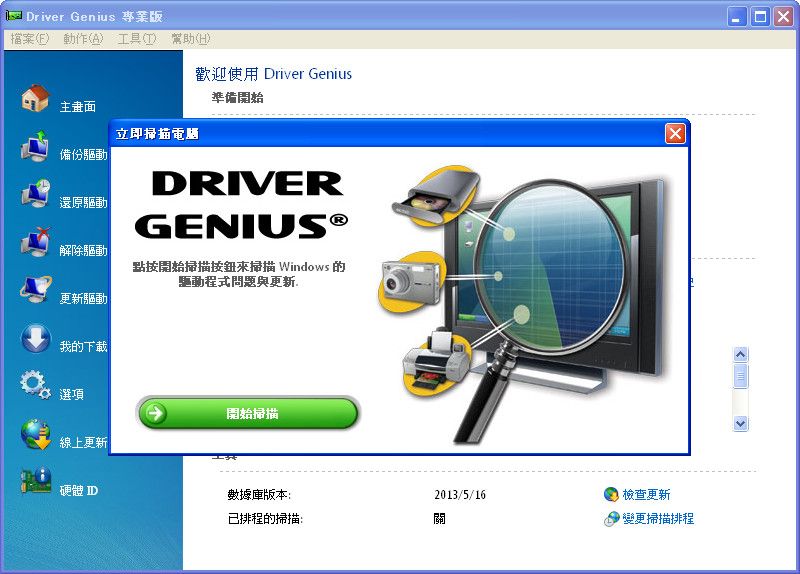Click the gears options icon
The width and height of the screenshot is (800, 574).
tap(36, 385)
